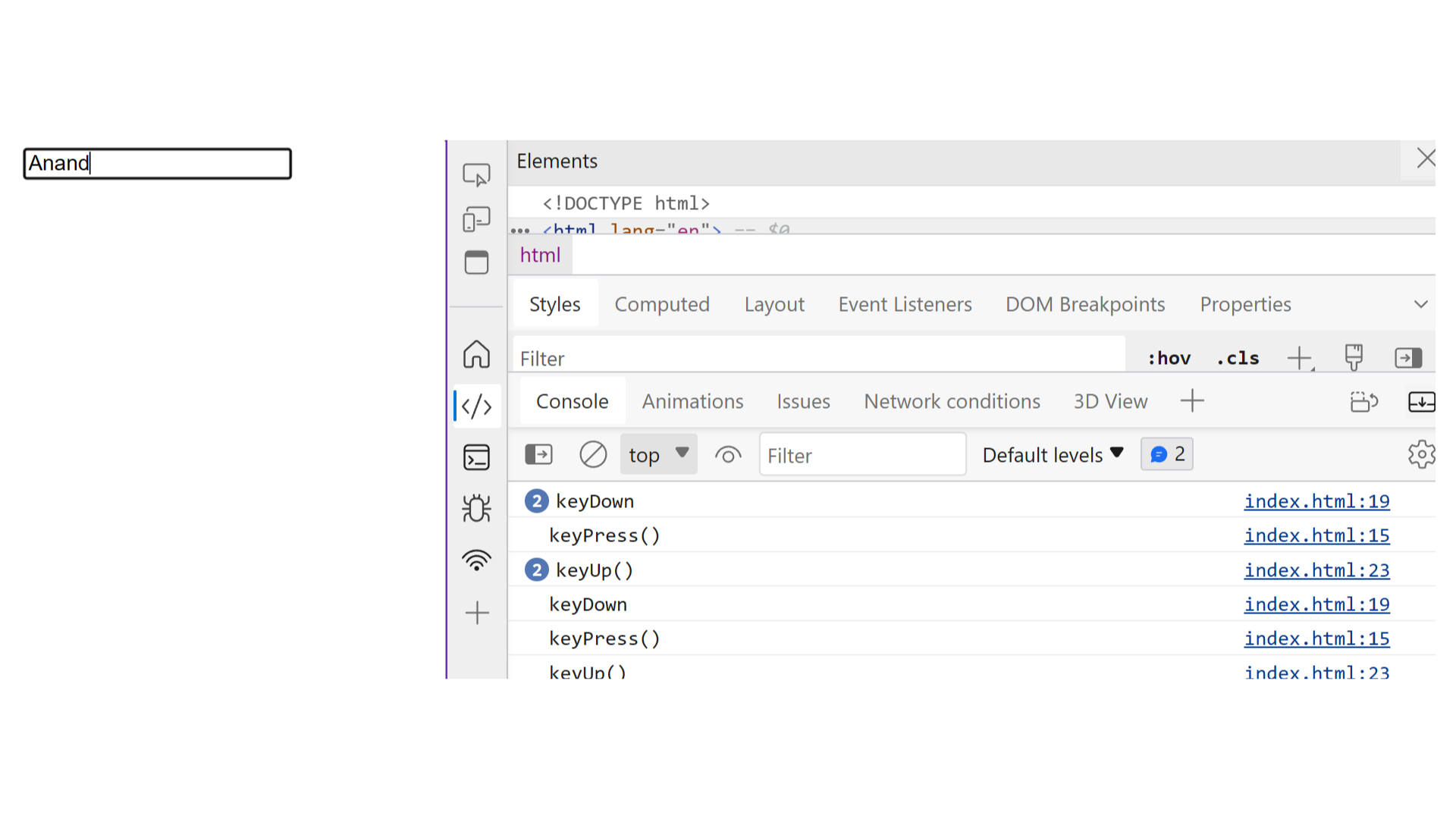
Task: Clear the console icon
Action: pos(593,454)
